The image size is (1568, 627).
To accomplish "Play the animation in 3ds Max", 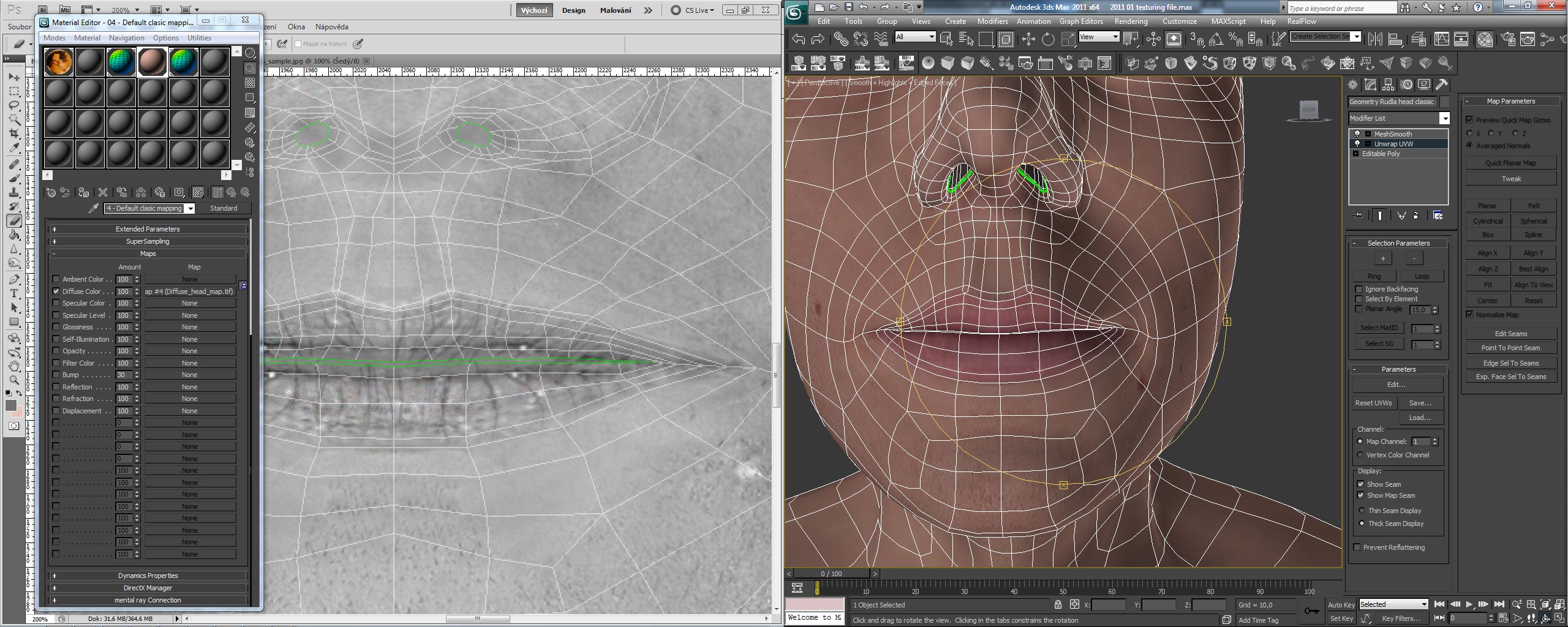I will coord(1469,604).
